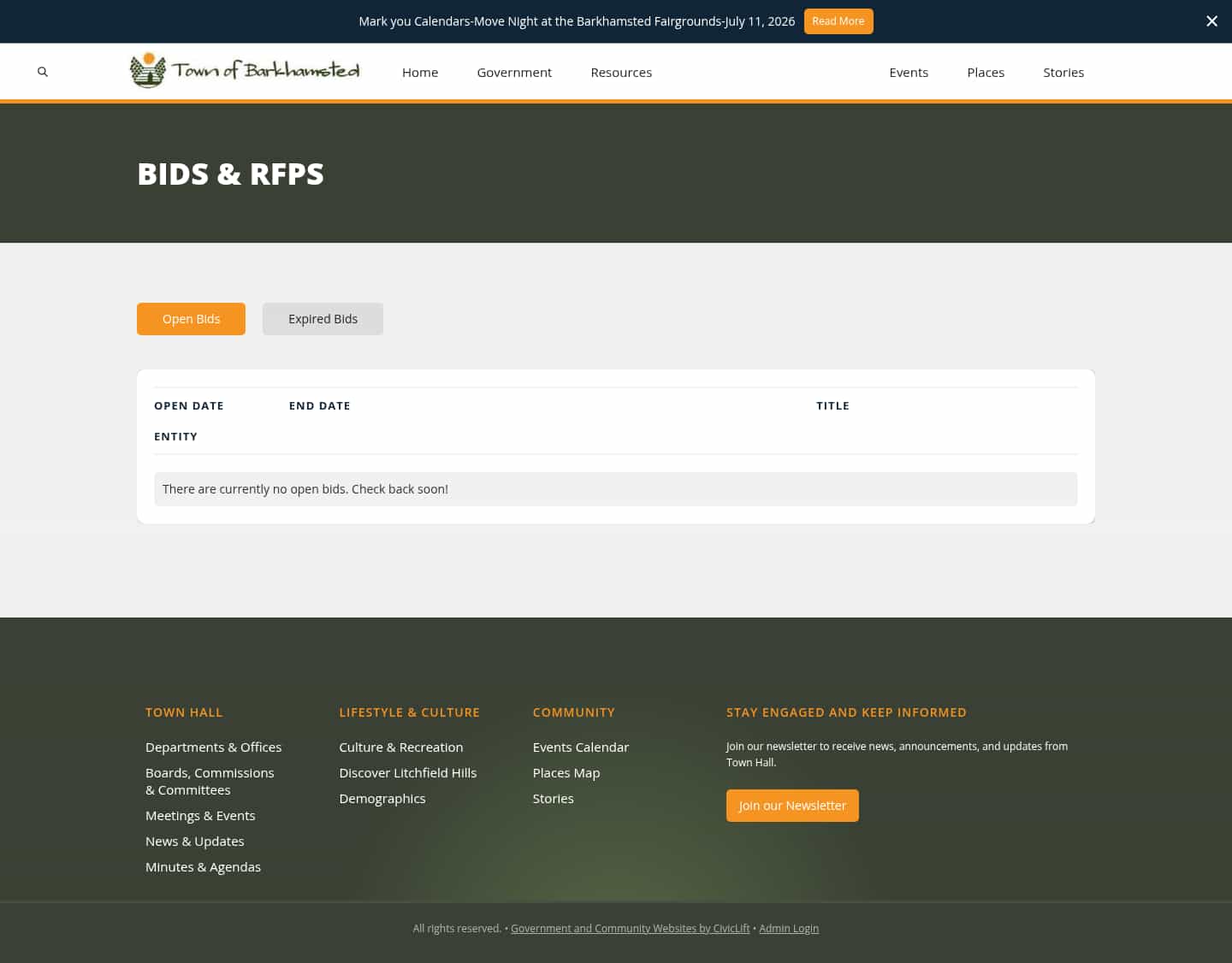The height and width of the screenshot is (963, 1232).
Task: Click the Movie Night announcement text
Action: tap(577, 21)
